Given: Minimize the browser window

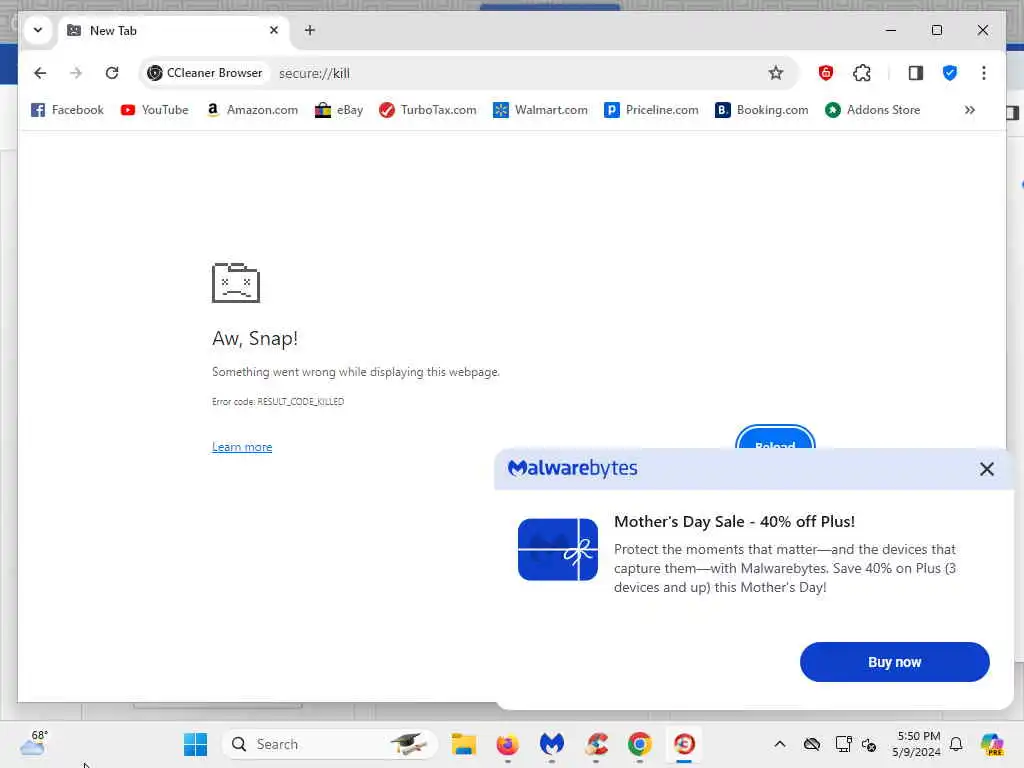Looking at the screenshot, I should (891, 30).
